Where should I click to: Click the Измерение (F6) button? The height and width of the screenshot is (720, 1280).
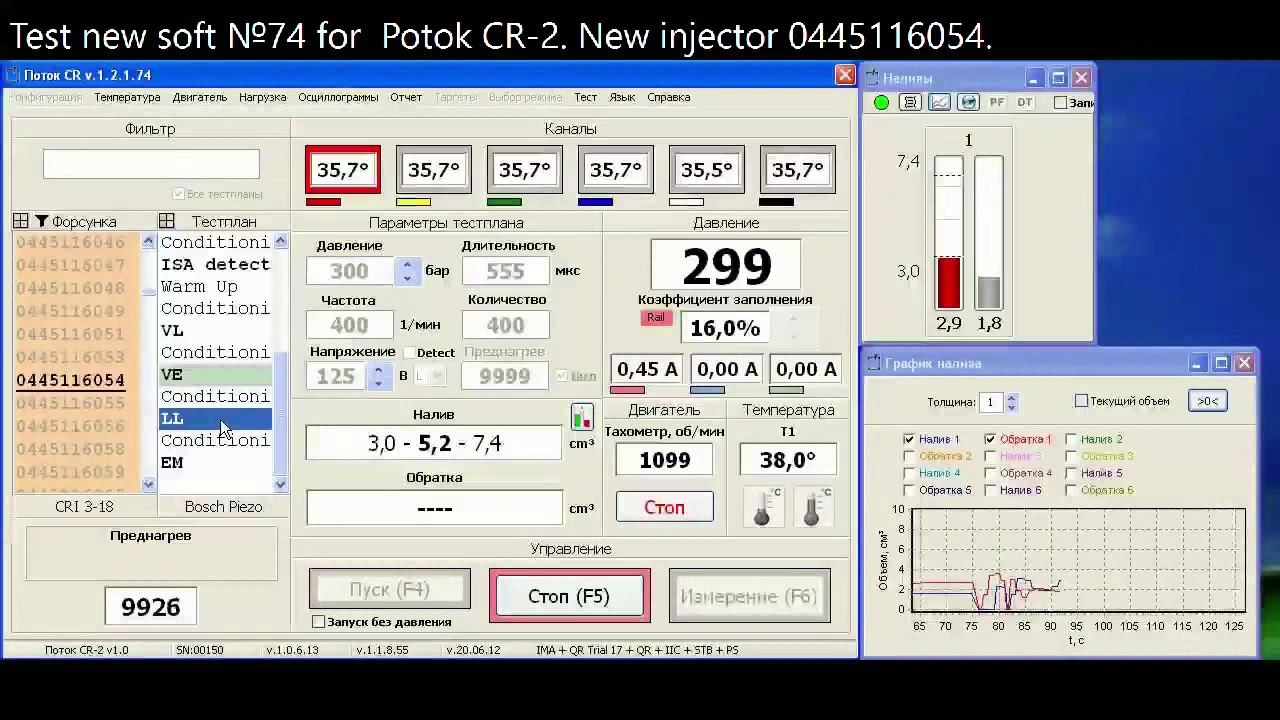[x=749, y=596]
